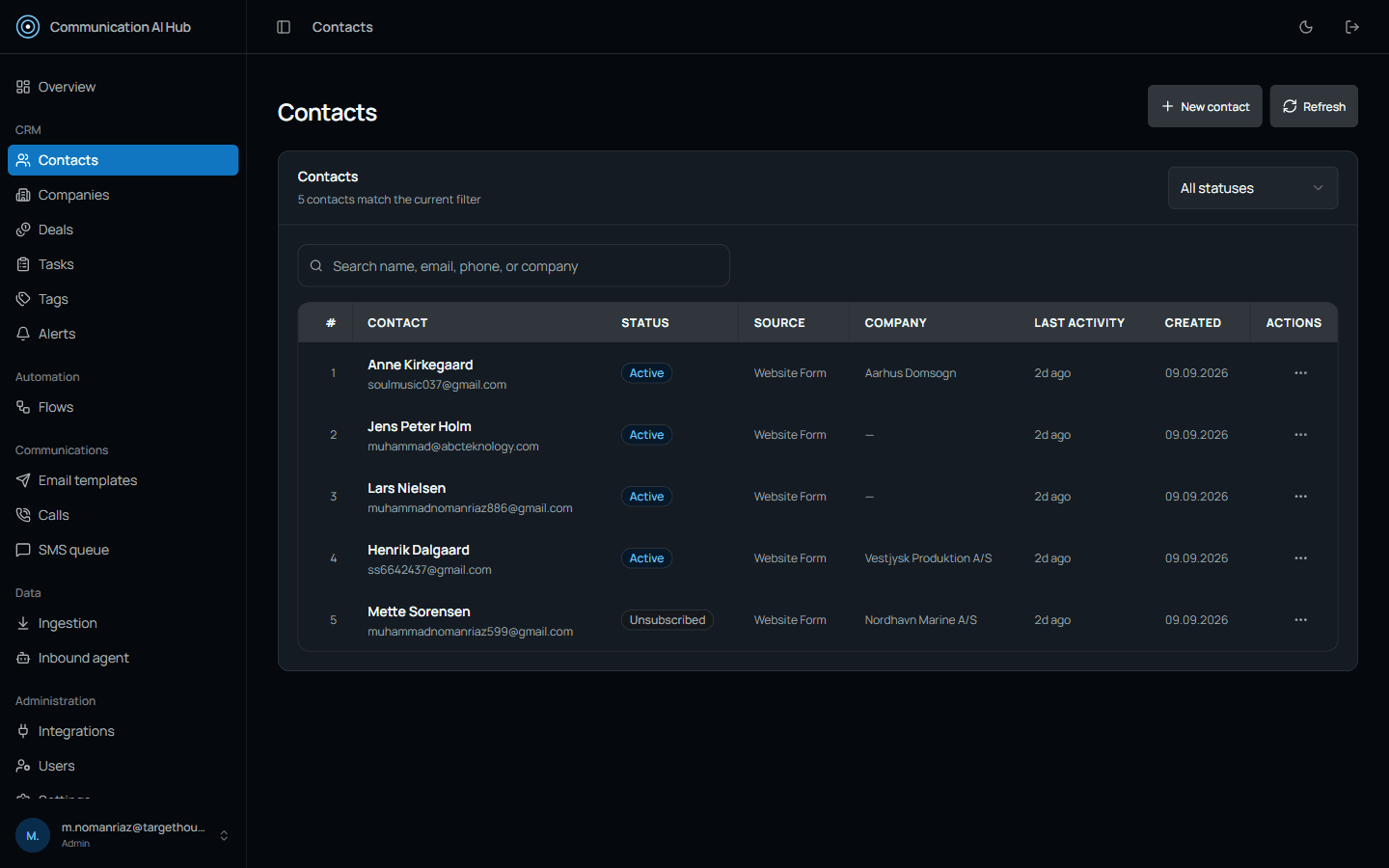This screenshot has height=868, width=1389.
Task: Open Anne Kirkegaard's contact name
Action: click(420, 365)
